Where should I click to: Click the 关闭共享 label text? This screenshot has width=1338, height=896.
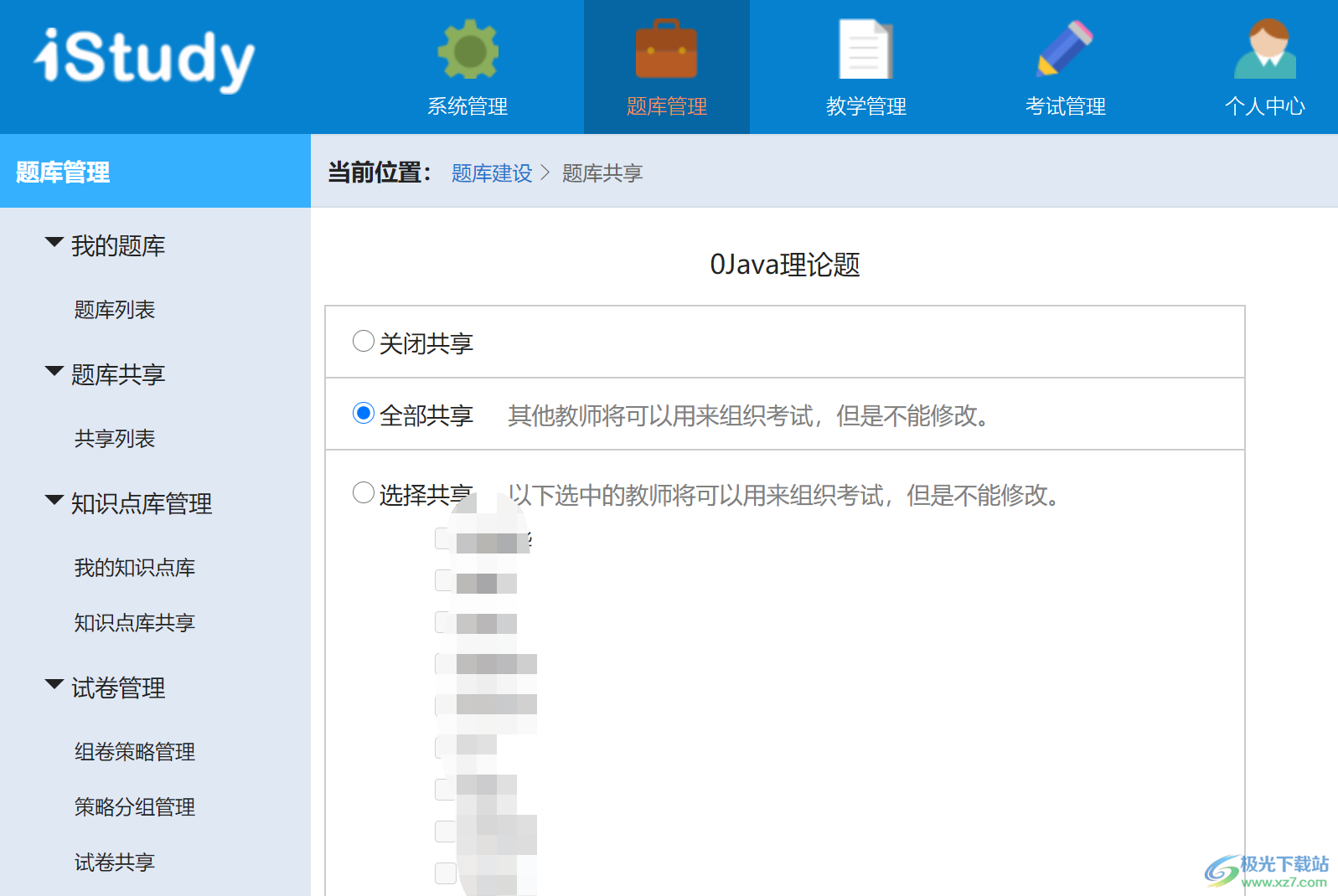coord(426,343)
